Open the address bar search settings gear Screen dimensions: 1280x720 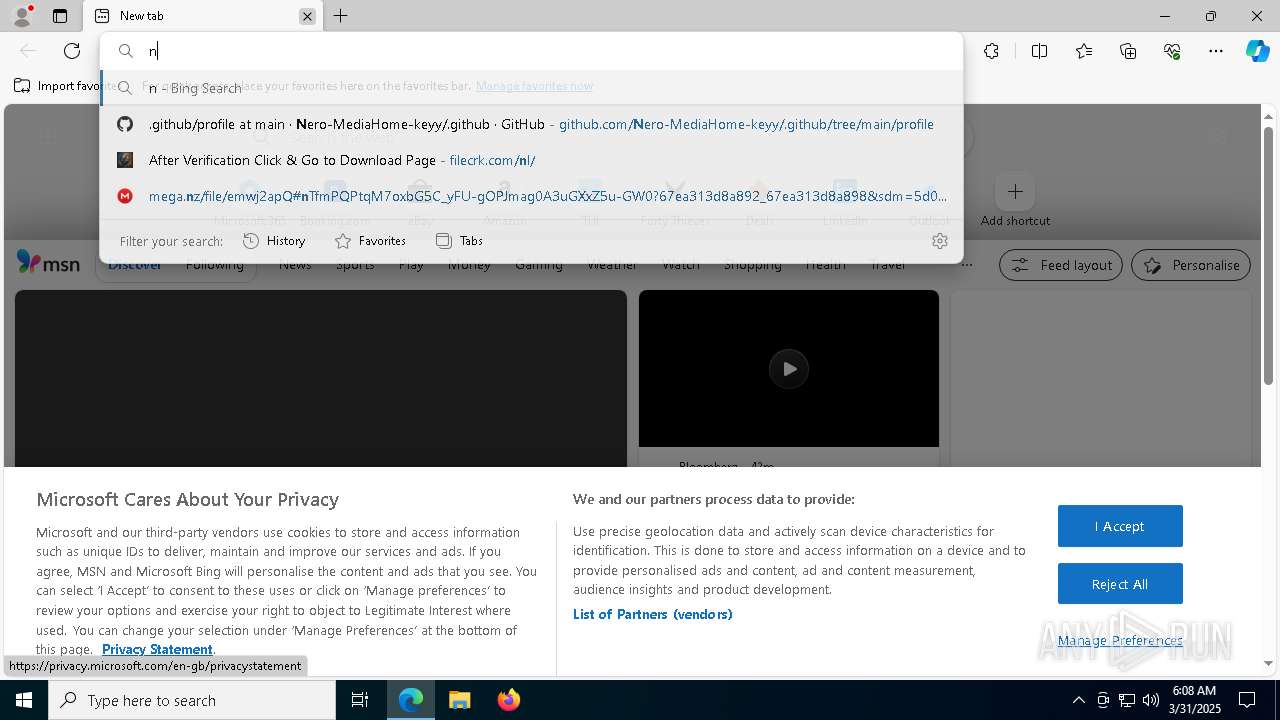939,241
